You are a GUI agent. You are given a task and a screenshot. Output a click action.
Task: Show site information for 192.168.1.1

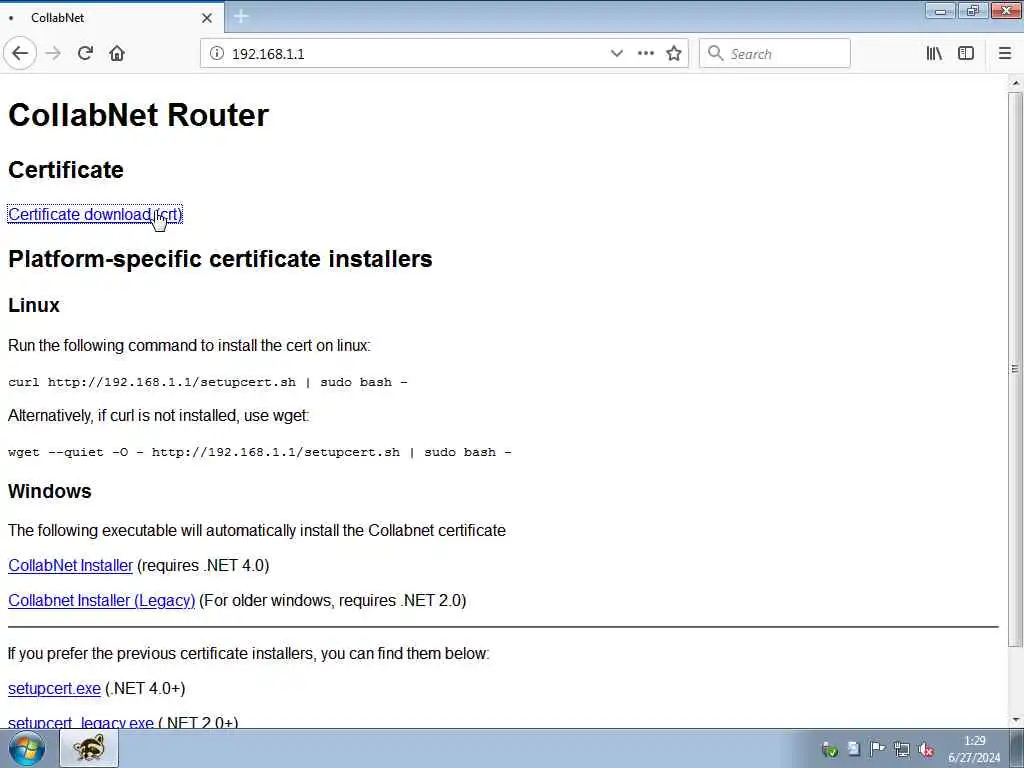[x=217, y=54]
